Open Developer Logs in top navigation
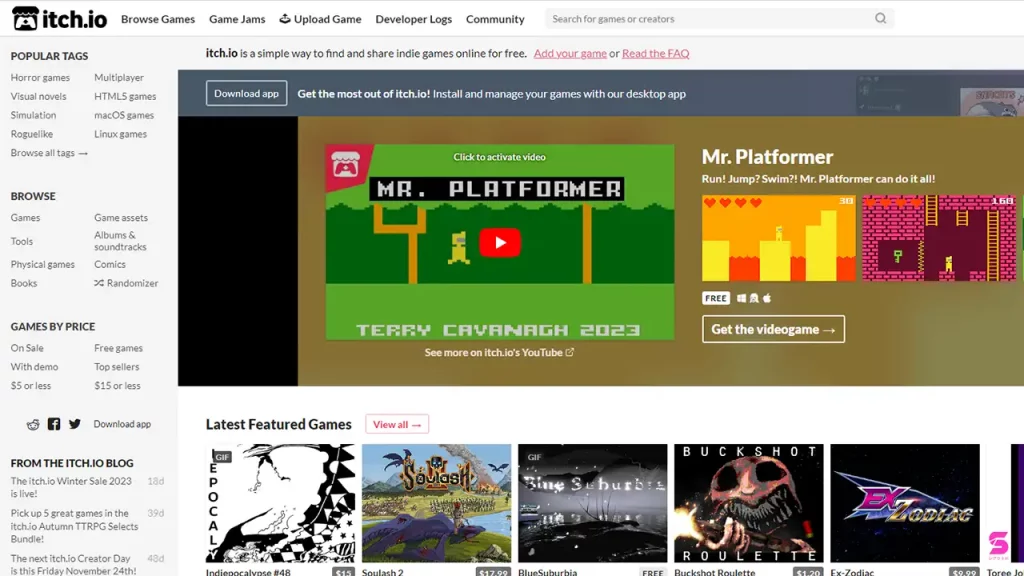The width and height of the screenshot is (1024, 576). (x=413, y=19)
